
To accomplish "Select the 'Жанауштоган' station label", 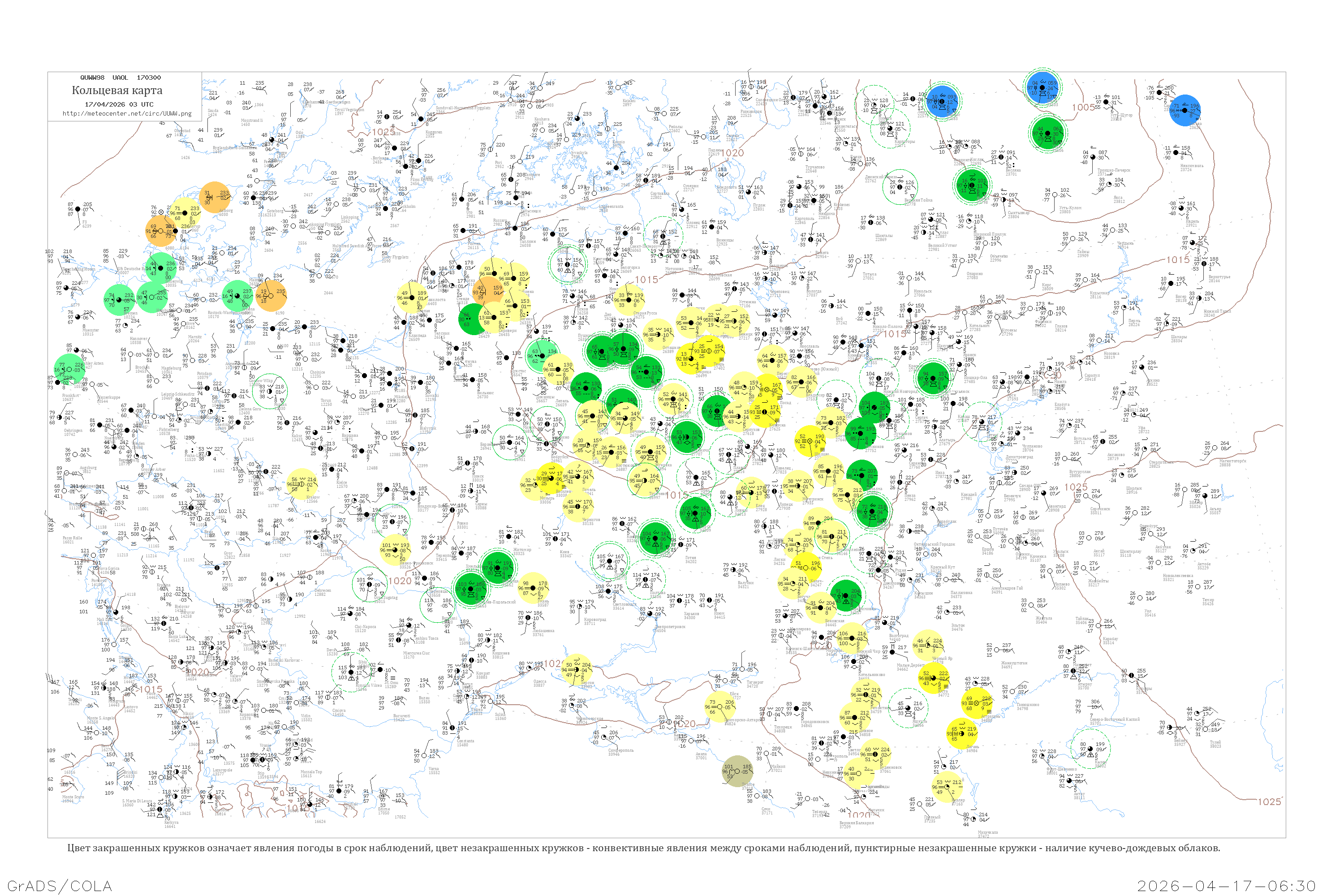I will point(1014,663).
